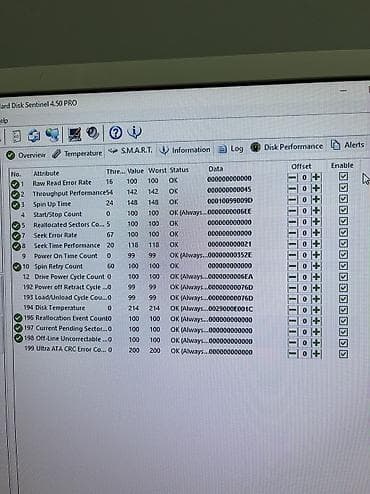Click the globe send report toolbar icon
The width and height of the screenshot is (370, 494).
pyautogui.click(x=52, y=134)
